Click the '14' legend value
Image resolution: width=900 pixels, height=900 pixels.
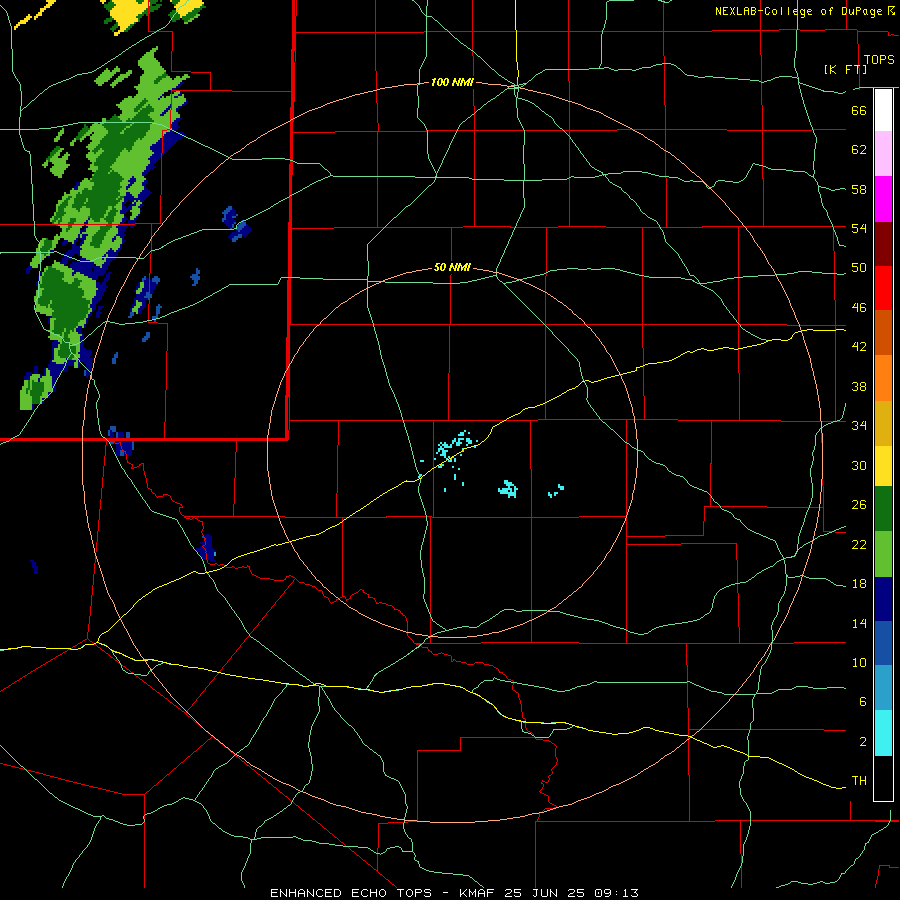point(859,623)
